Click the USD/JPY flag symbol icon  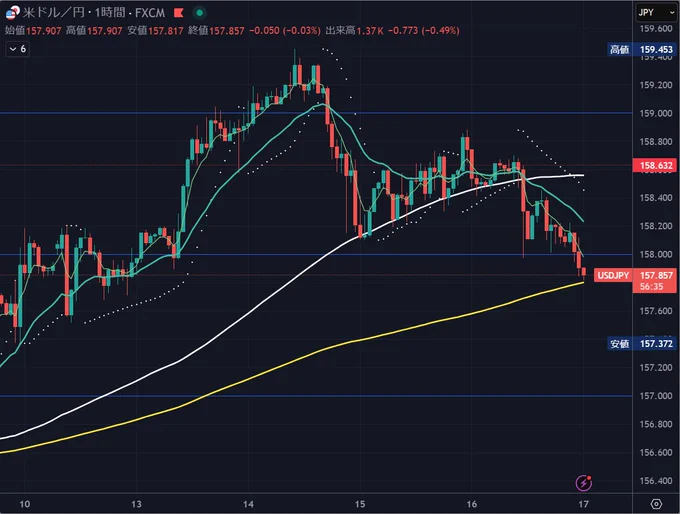click(12, 13)
